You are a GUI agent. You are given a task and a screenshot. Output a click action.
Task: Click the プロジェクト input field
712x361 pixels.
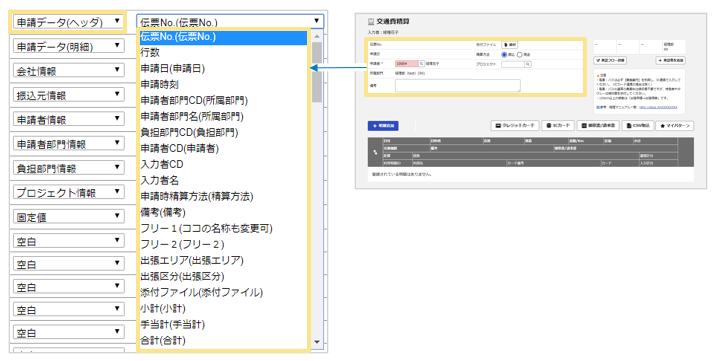[x=513, y=64]
